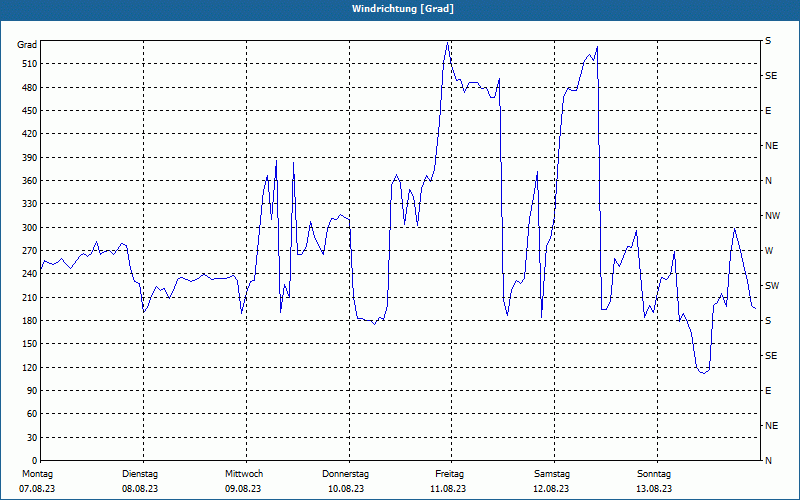The image size is (800, 500).
Task: Pick the 210 value on the left axis
Action: click(30, 297)
